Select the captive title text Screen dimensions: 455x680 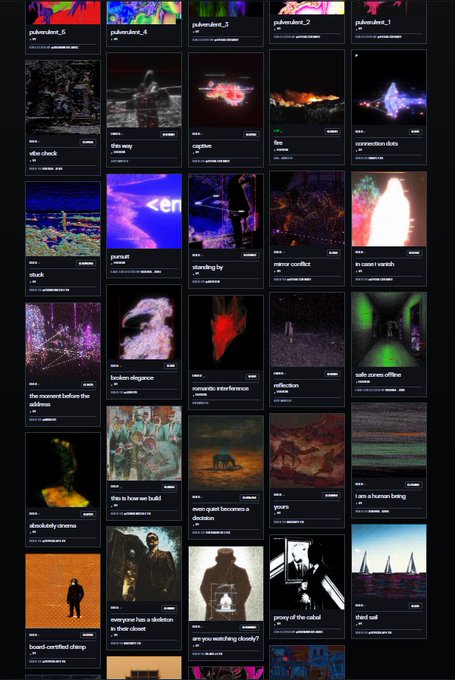point(202,146)
